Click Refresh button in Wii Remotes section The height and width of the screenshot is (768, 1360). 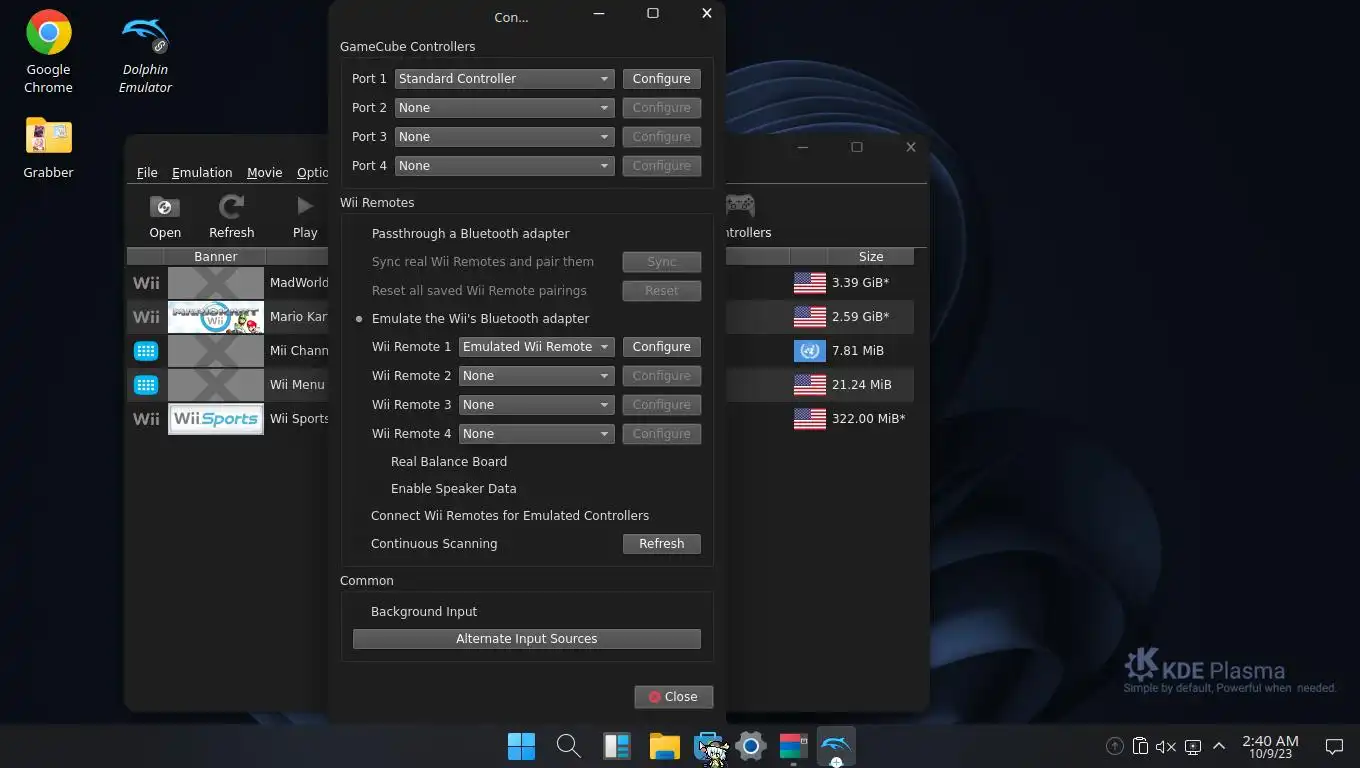coord(661,543)
